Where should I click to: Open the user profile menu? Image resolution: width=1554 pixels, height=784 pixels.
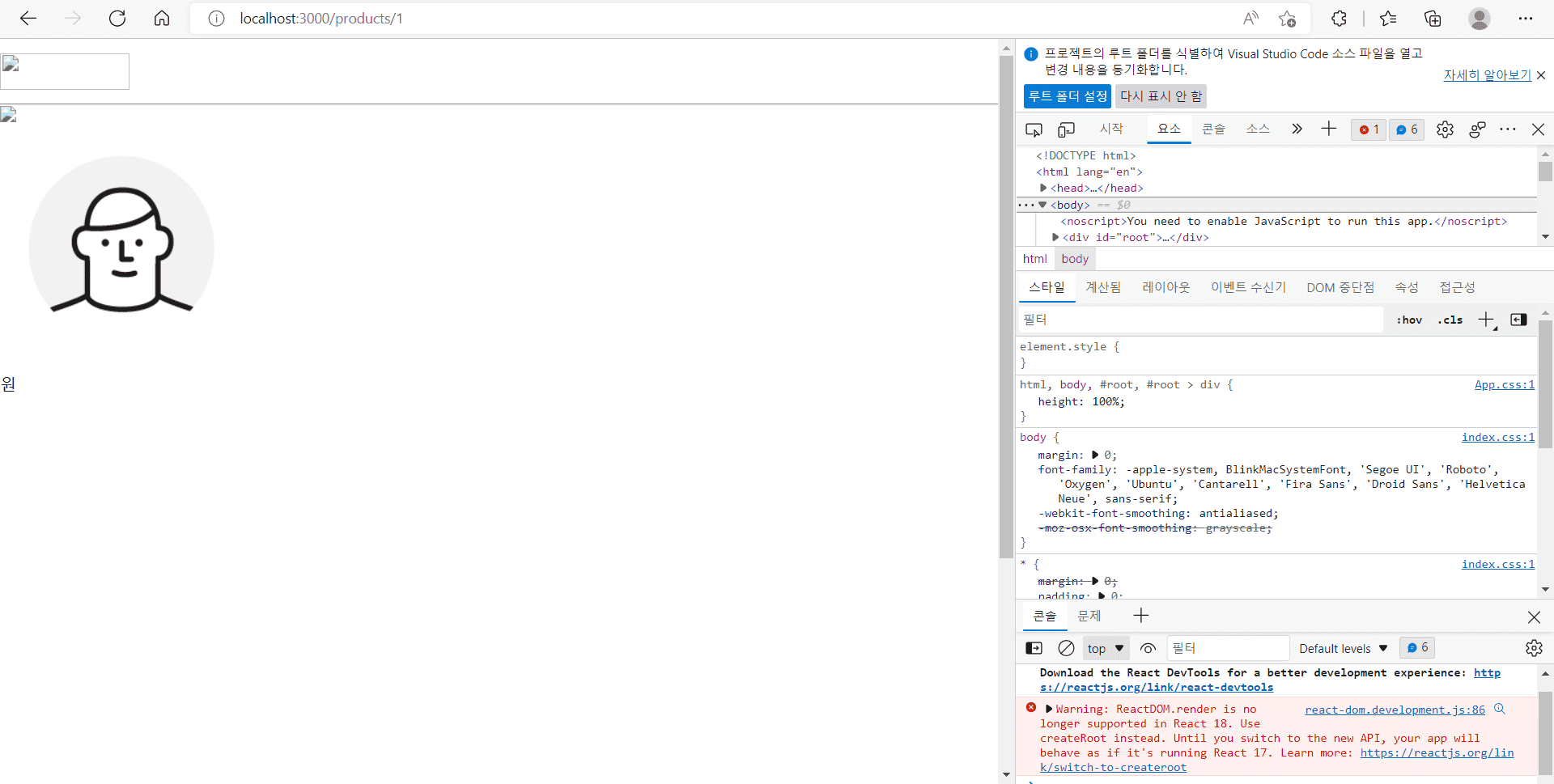click(1480, 19)
